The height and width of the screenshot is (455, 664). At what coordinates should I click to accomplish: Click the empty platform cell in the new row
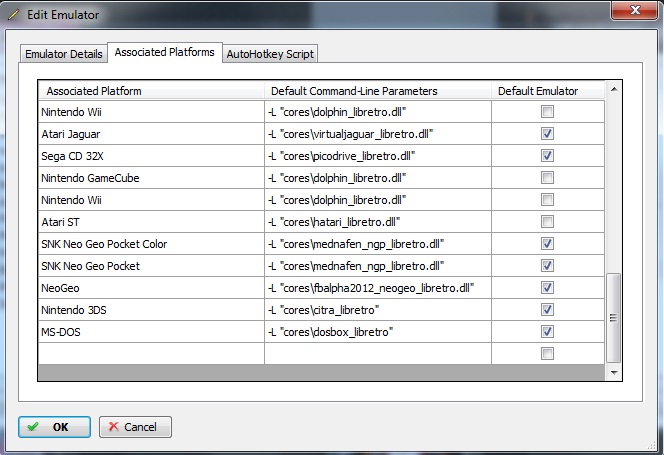pos(151,354)
